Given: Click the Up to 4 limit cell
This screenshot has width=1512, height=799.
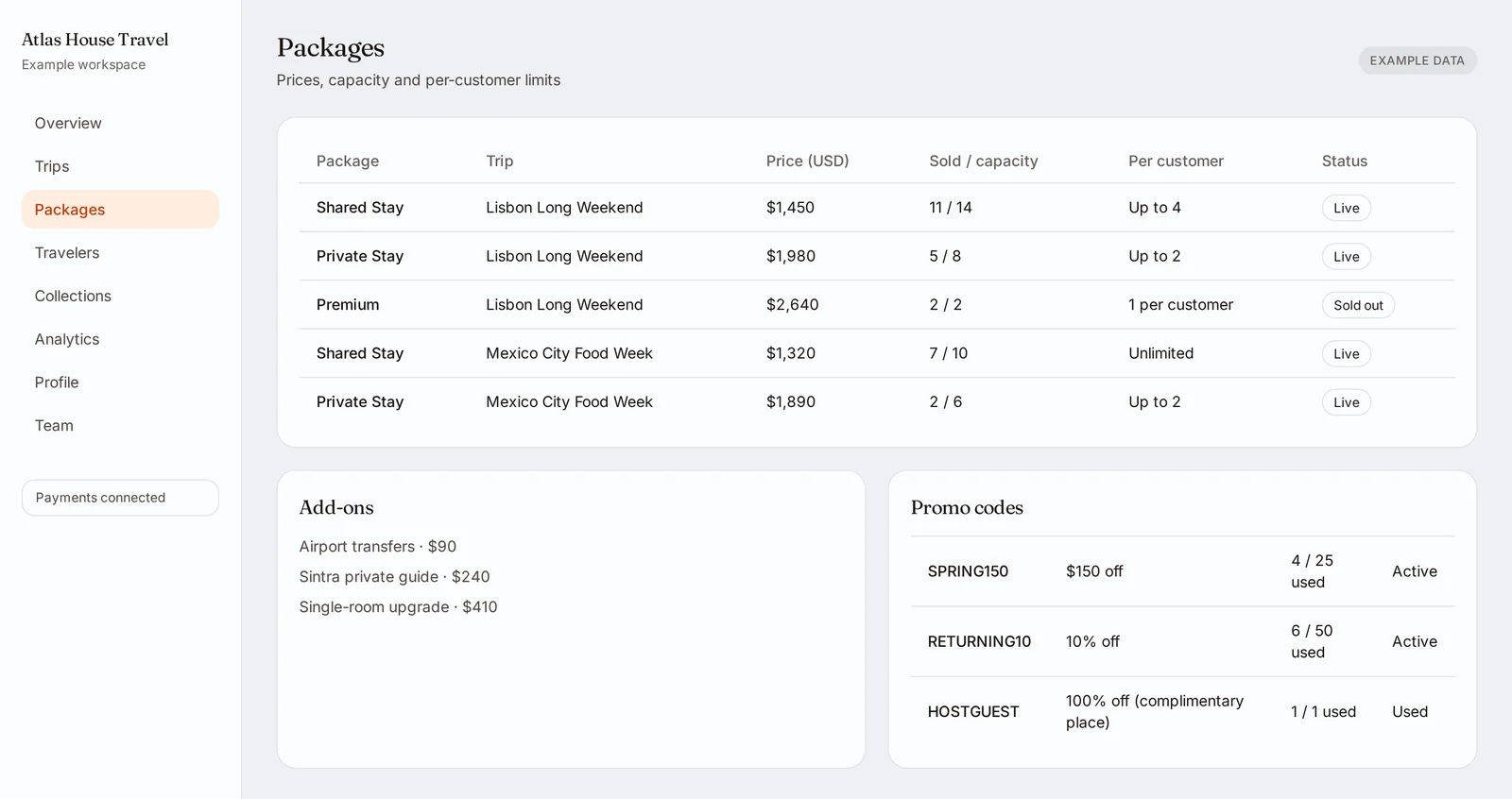Looking at the screenshot, I should (1155, 208).
